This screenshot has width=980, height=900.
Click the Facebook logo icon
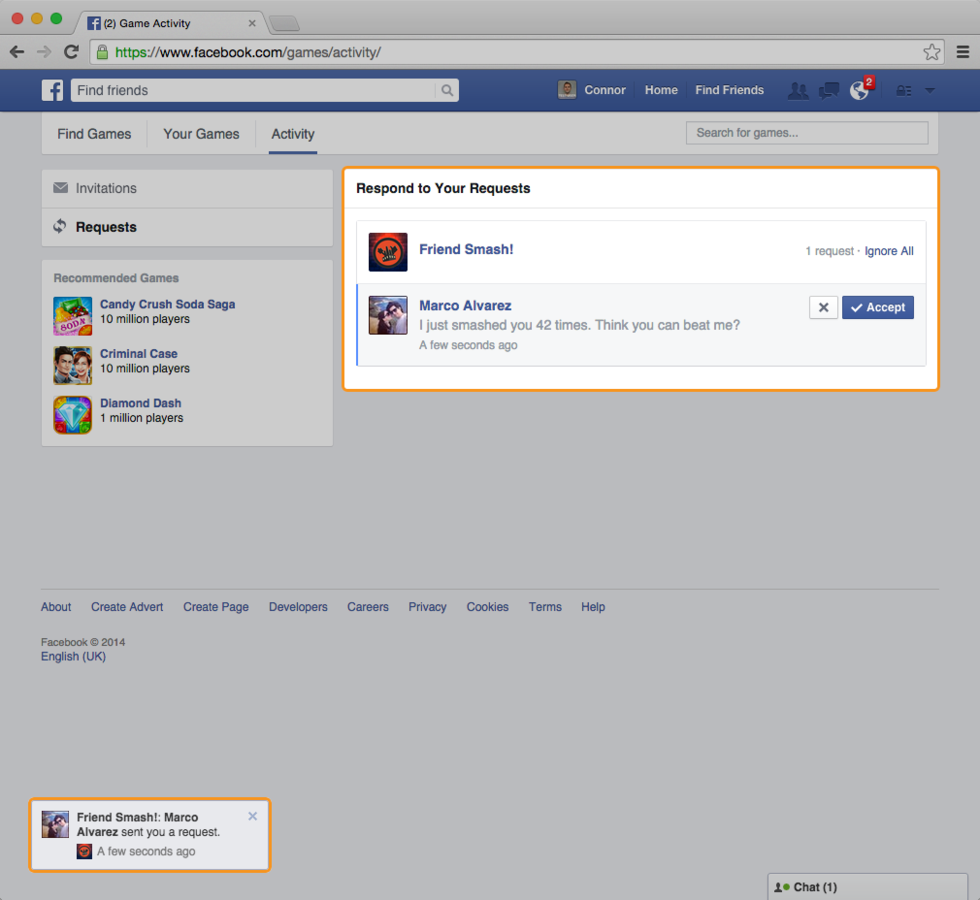pos(52,91)
